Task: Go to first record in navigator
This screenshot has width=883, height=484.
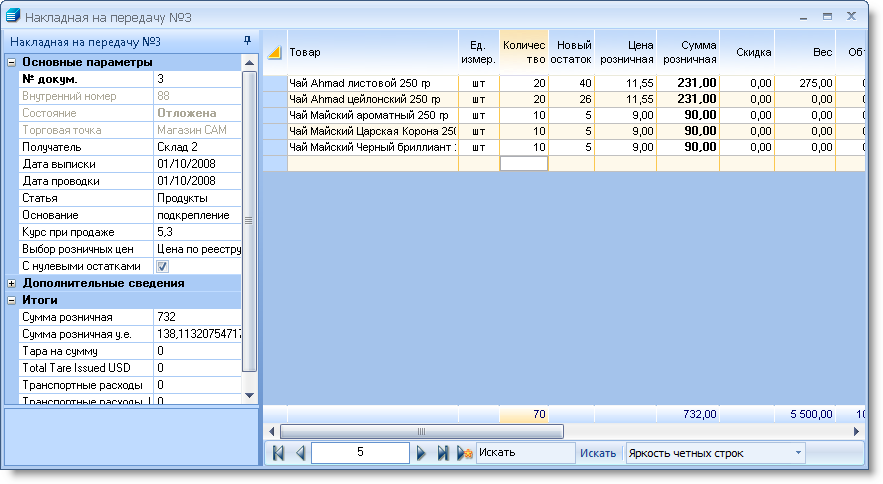Action: pyautogui.click(x=278, y=453)
